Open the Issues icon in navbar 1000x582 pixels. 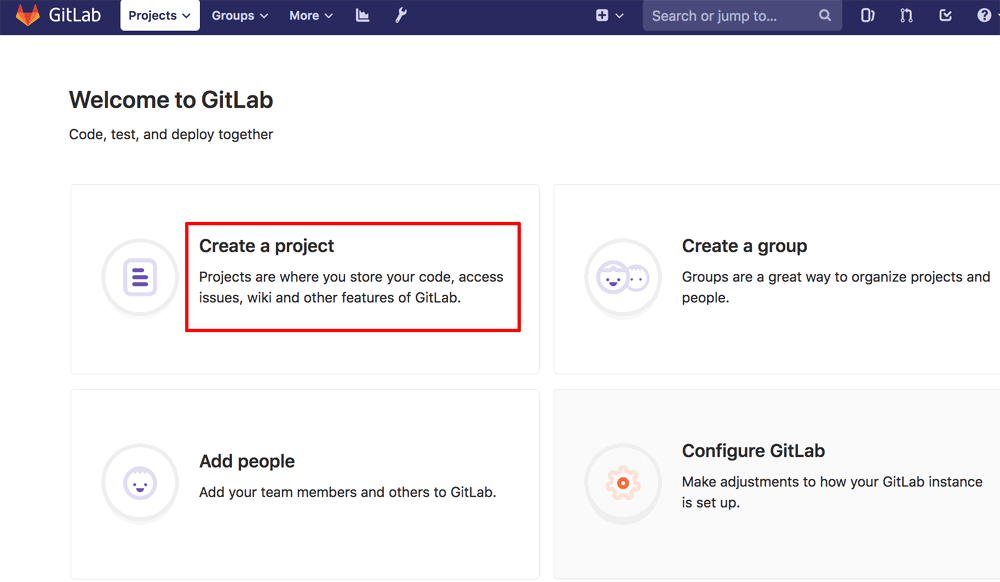point(867,16)
